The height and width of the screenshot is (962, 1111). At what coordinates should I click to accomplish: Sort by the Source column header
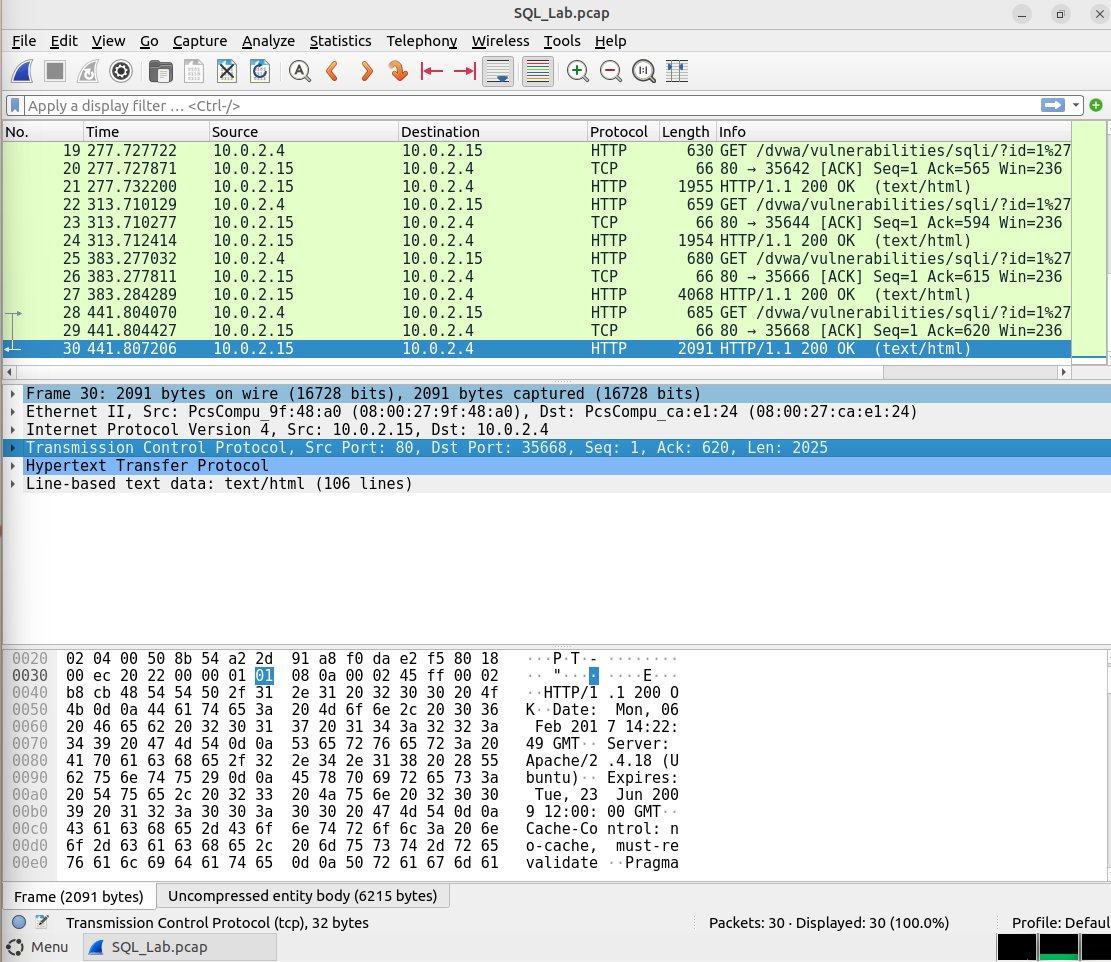303,132
